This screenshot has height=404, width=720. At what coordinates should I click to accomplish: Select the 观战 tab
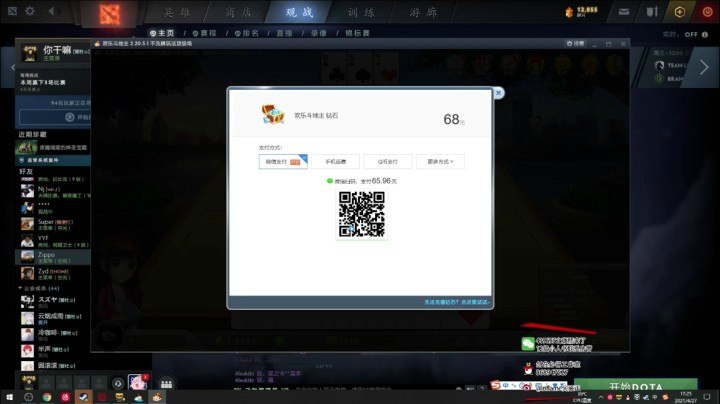[x=299, y=12]
